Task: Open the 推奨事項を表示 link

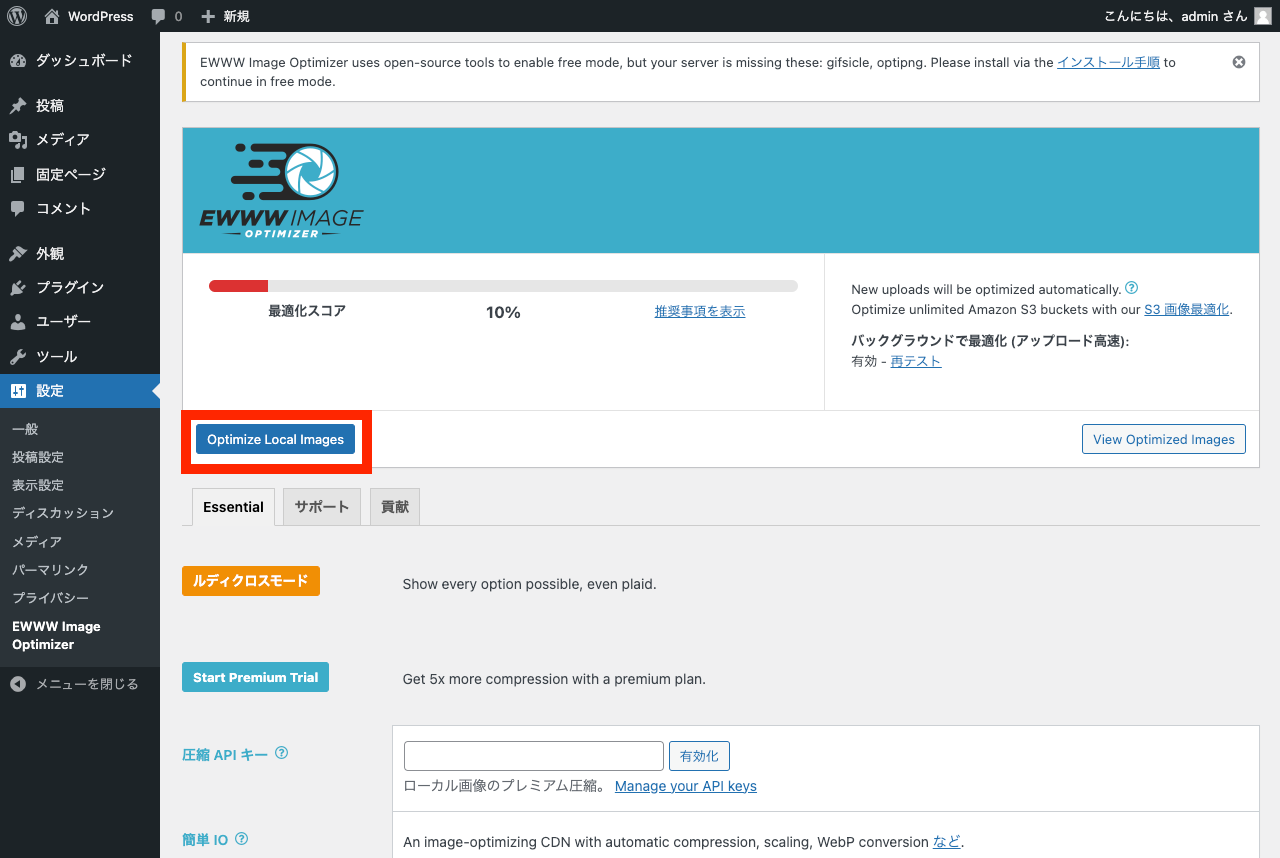Action: point(700,311)
